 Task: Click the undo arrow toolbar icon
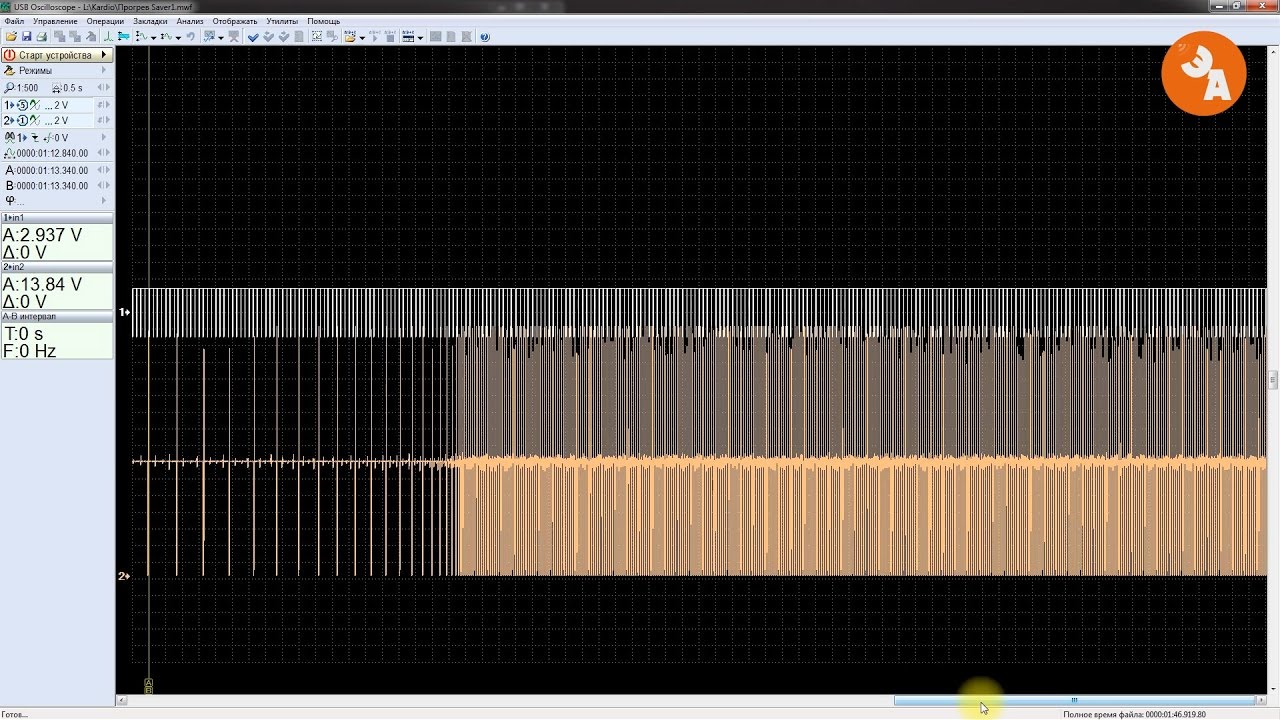190,37
